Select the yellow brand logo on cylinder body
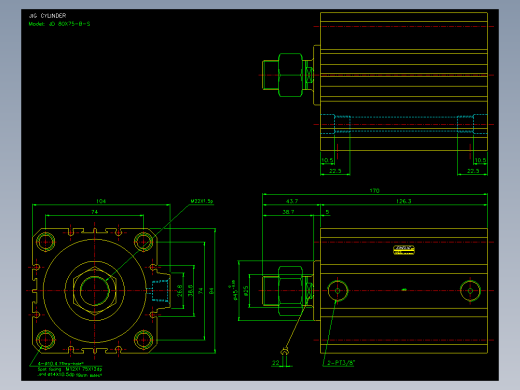This screenshot has width=520, height=390. 404,250
